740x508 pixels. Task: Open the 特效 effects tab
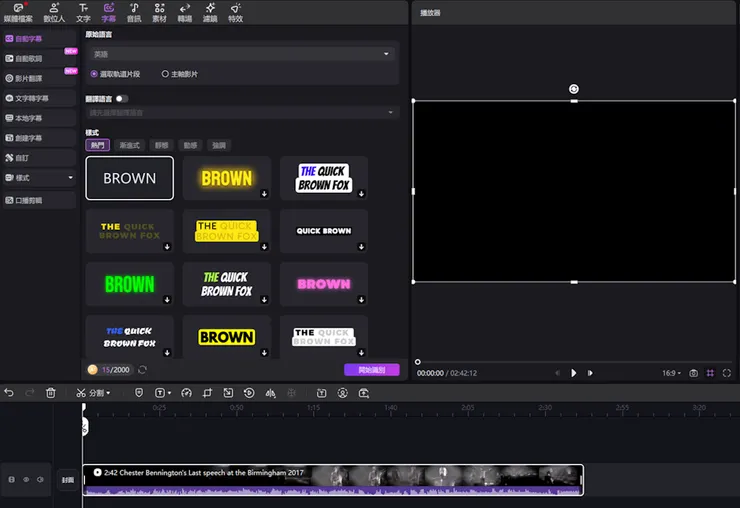coord(235,12)
